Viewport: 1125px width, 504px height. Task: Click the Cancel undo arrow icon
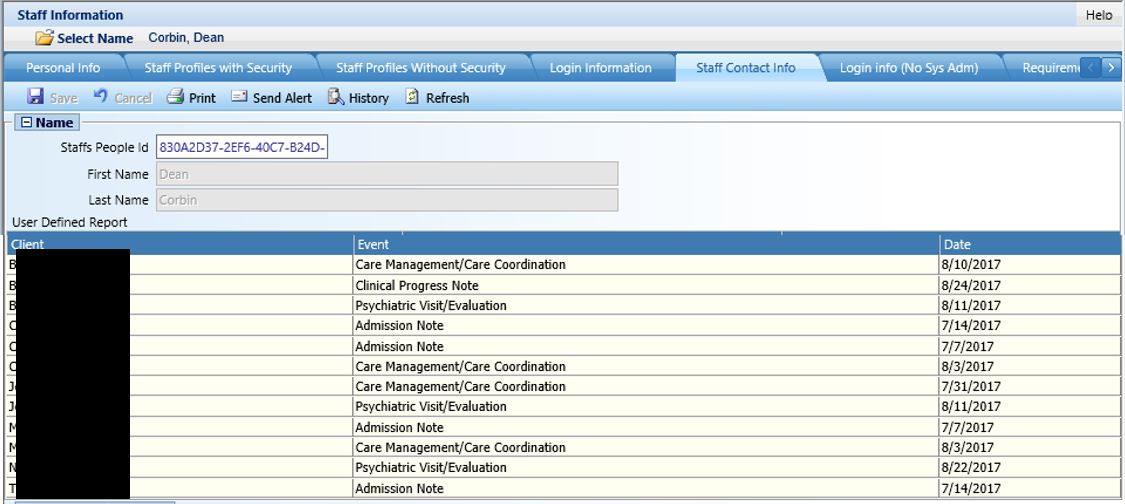[100, 96]
